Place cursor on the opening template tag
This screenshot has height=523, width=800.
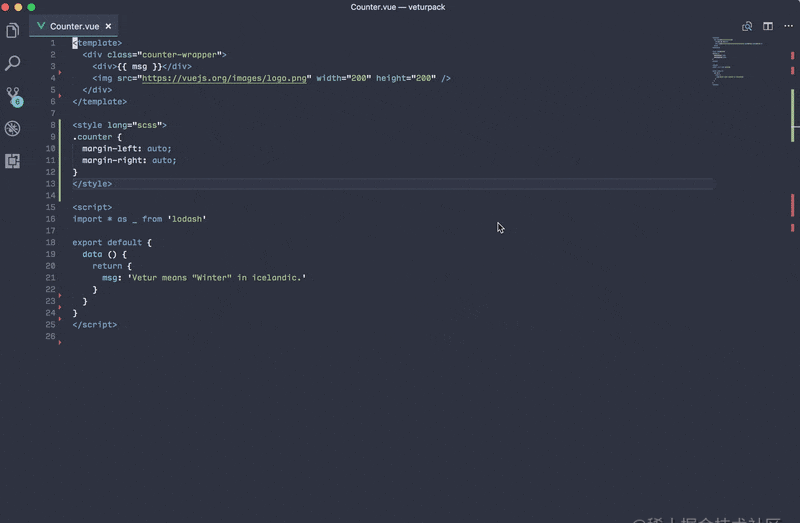click(97, 43)
